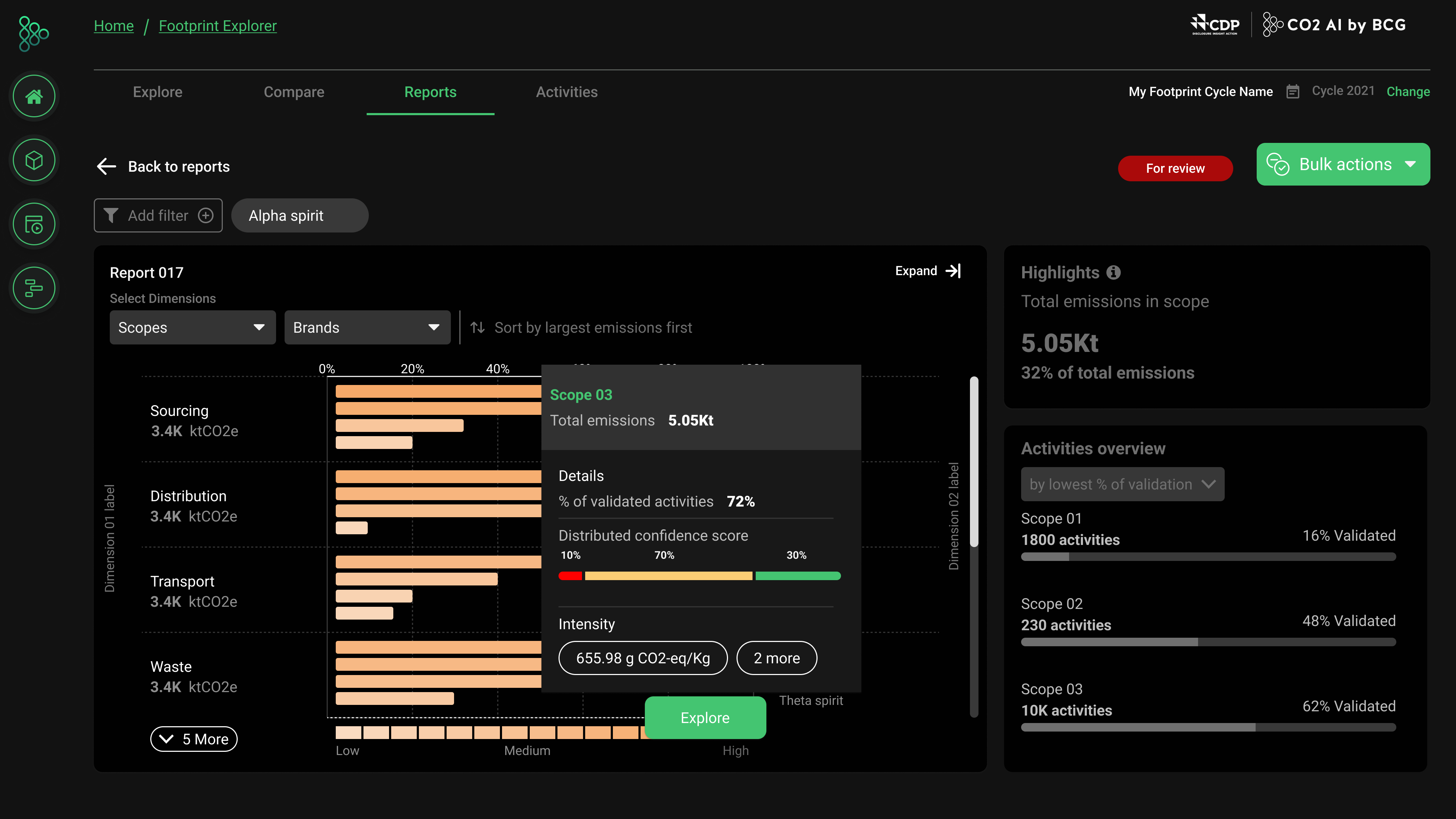Open the scheduled reports sidebar icon
The height and width of the screenshot is (819, 1456).
pyautogui.click(x=34, y=225)
